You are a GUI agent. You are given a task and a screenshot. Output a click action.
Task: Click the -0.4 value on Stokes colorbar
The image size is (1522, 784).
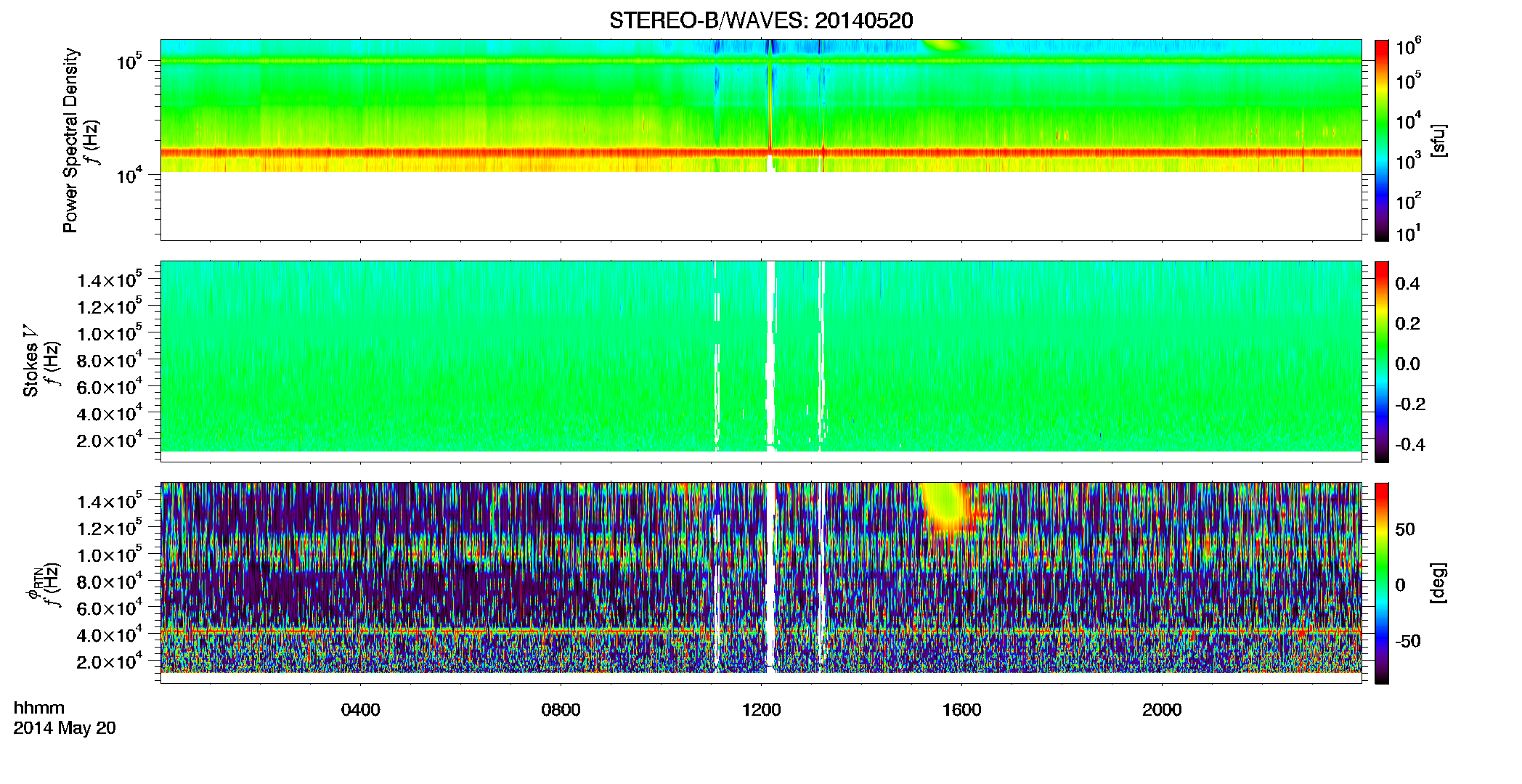(x=1410, y=444)
